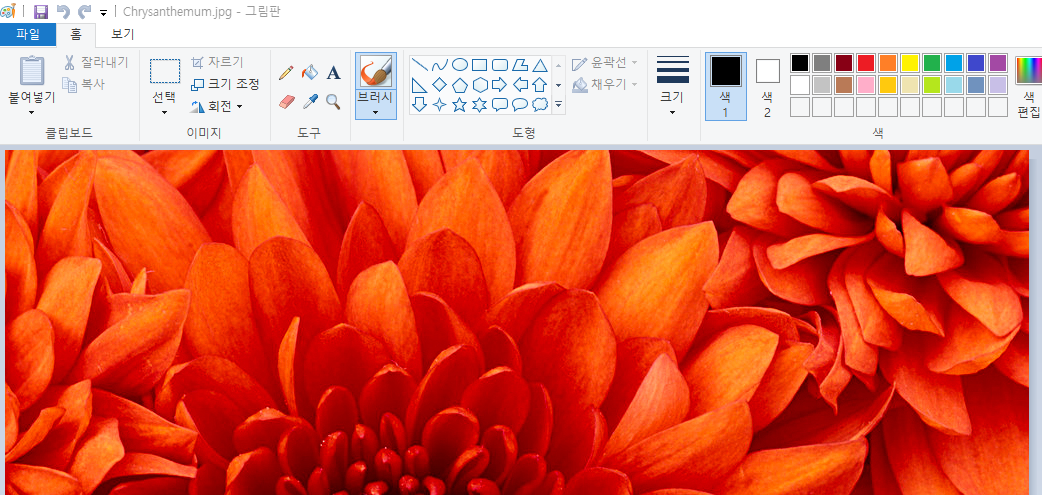Click the 잘라내기 button

pos(96,62)
